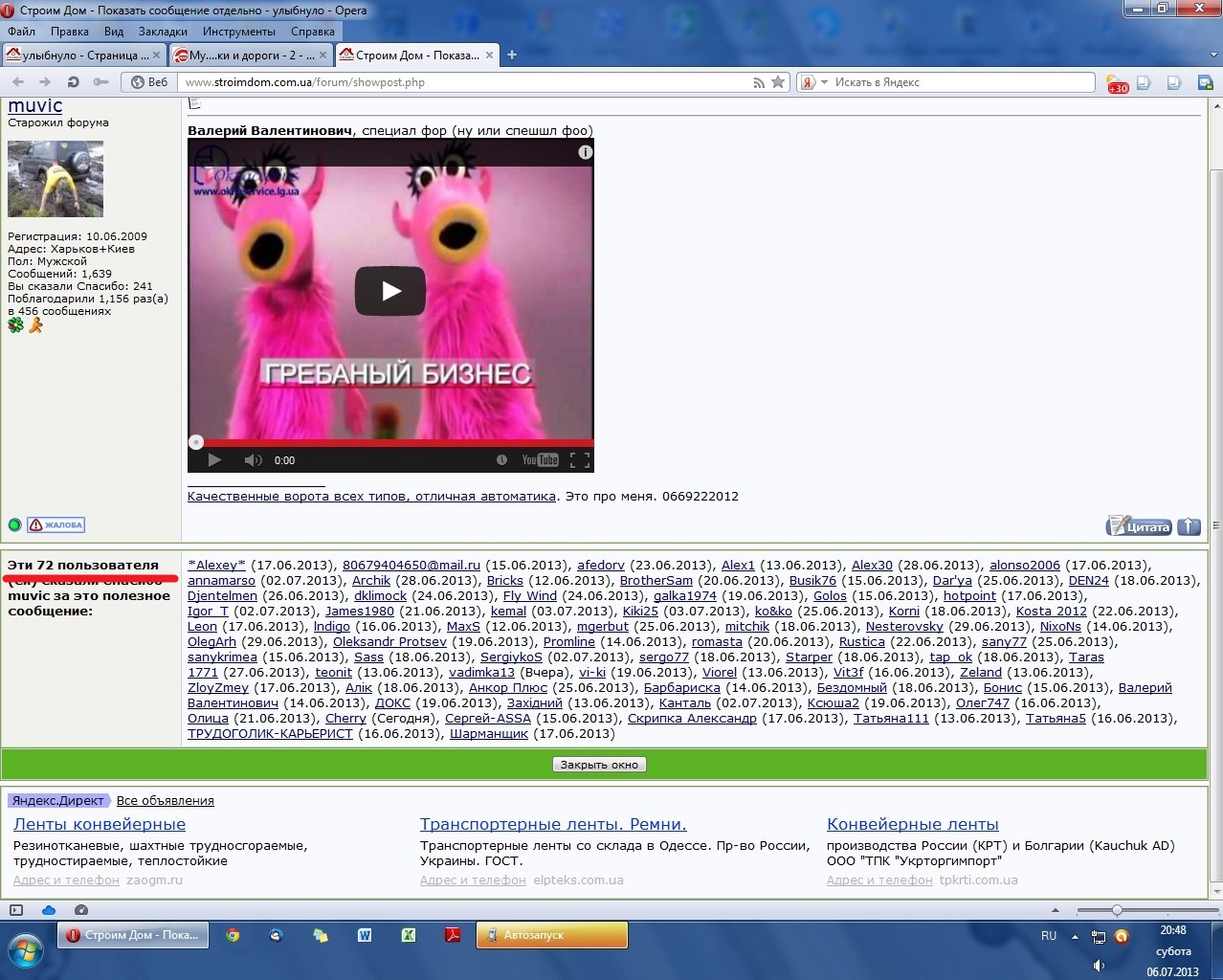1223x980 pixels.
Task: Open the Справка menu
Action: pos(313,32)
